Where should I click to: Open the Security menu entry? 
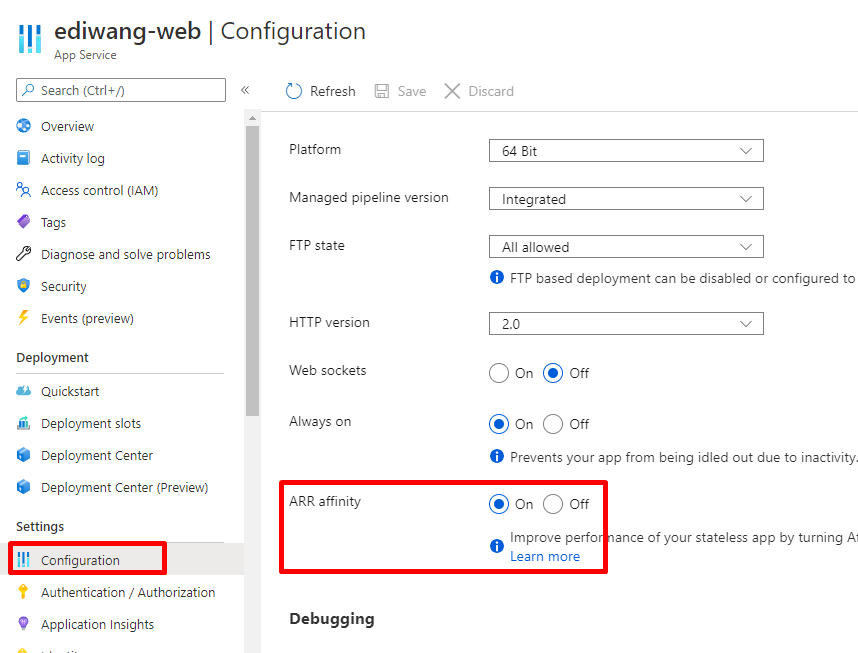click(63, 287)
